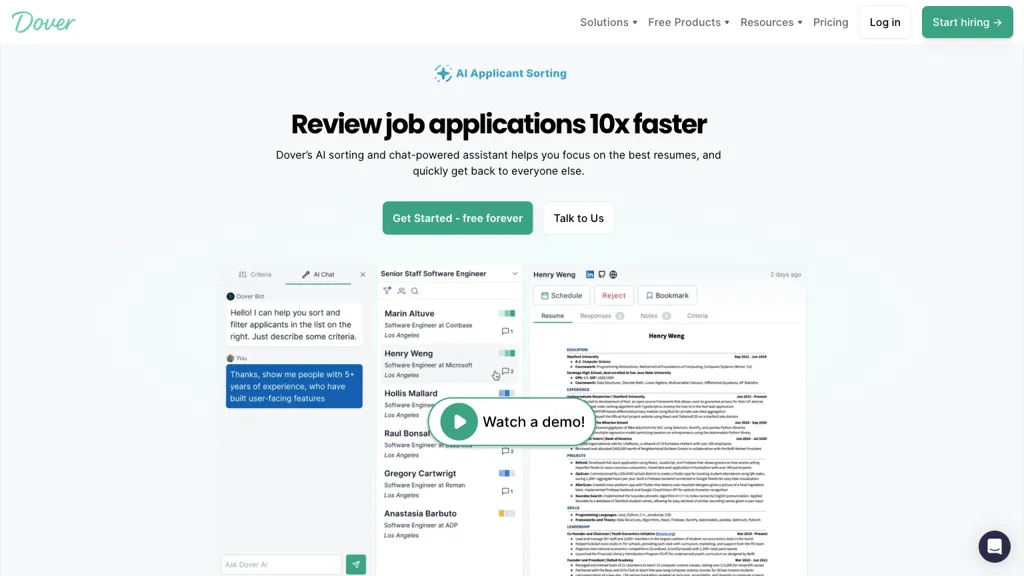Screen dimensions: 1024x576
Task: Expand the Solutions dropdown menu
Action: click(608, 22)
